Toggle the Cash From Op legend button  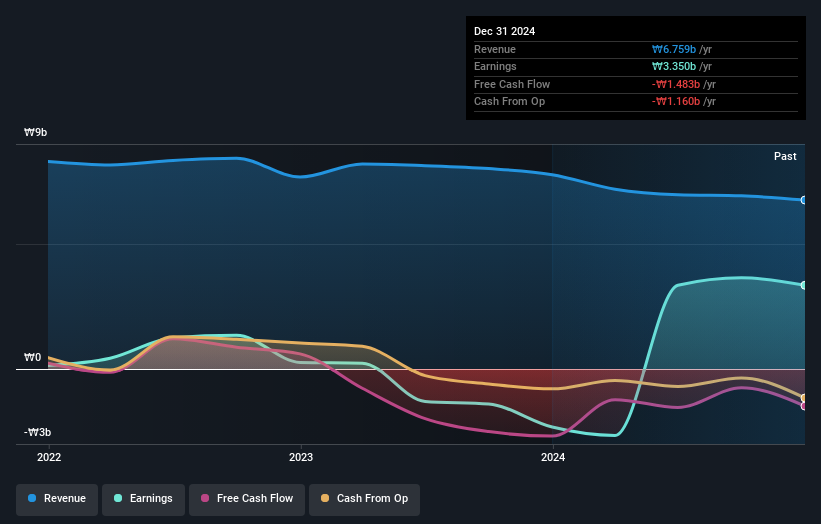click(364, 499)
